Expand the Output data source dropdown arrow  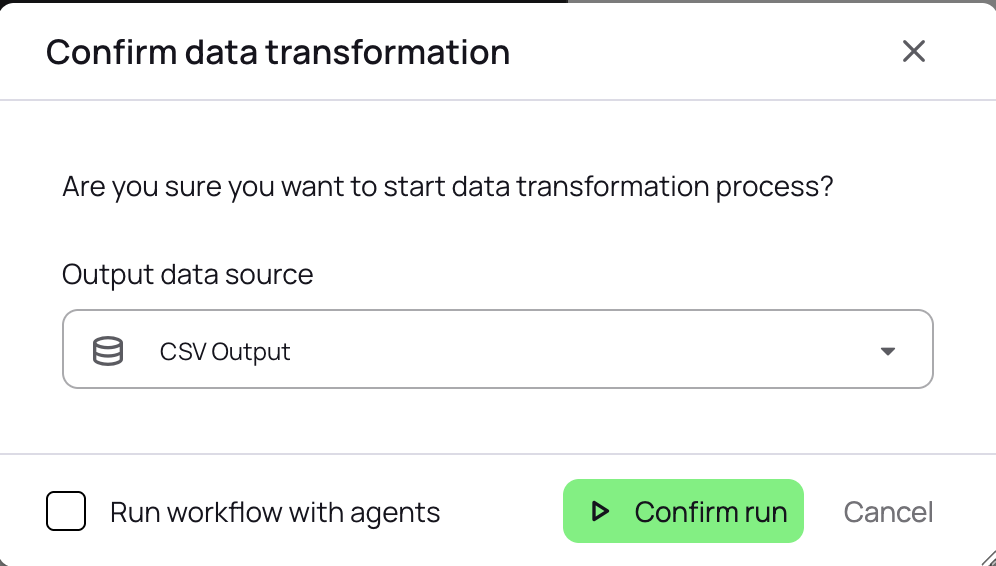(x=887, y=351)
